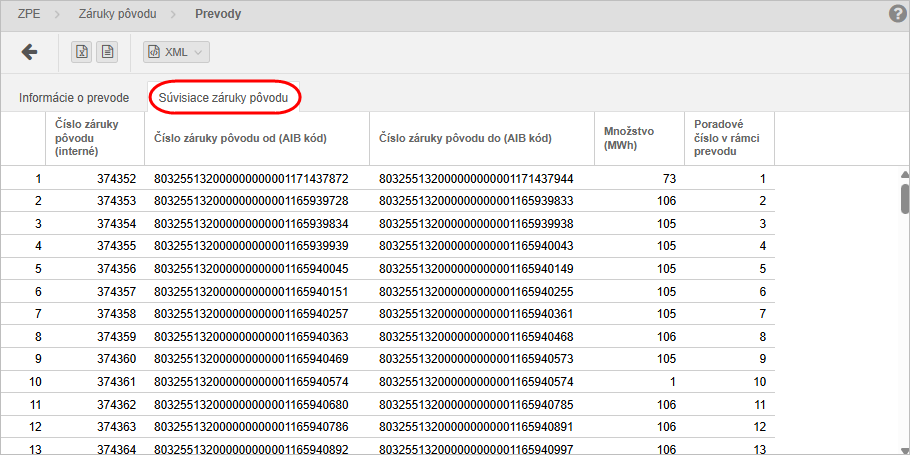Click the vertical scrollbar thumb

coord(904,198)
